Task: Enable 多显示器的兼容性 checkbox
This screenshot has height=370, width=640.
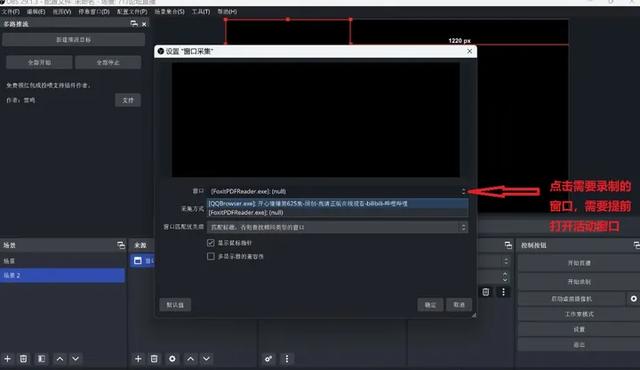Action: click(211, 256)
